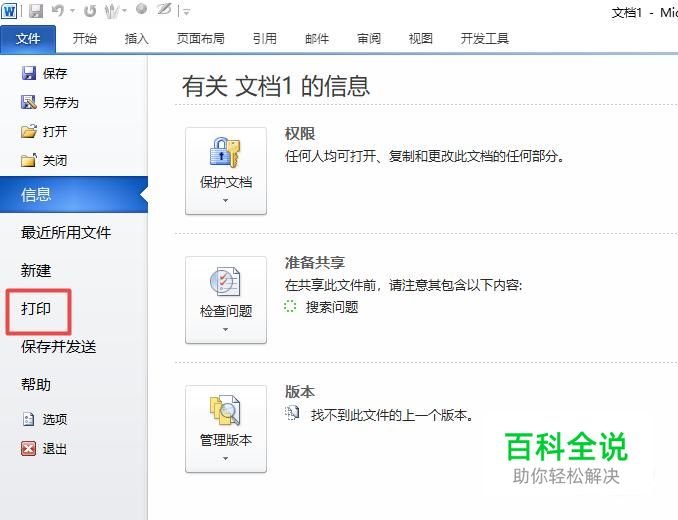
Task: Open the 开发工具 ribbon tab
Action: [485, 39]
